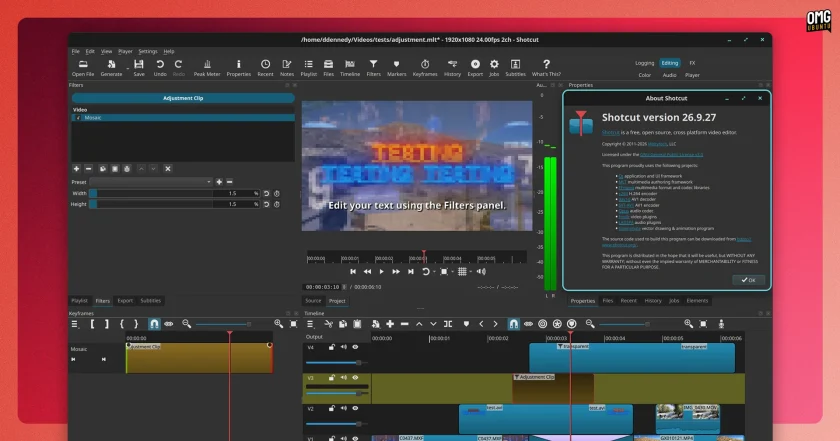840x441 pixels.
Task: Ripple delete using timeline minus icon
Action: point(404,324)
